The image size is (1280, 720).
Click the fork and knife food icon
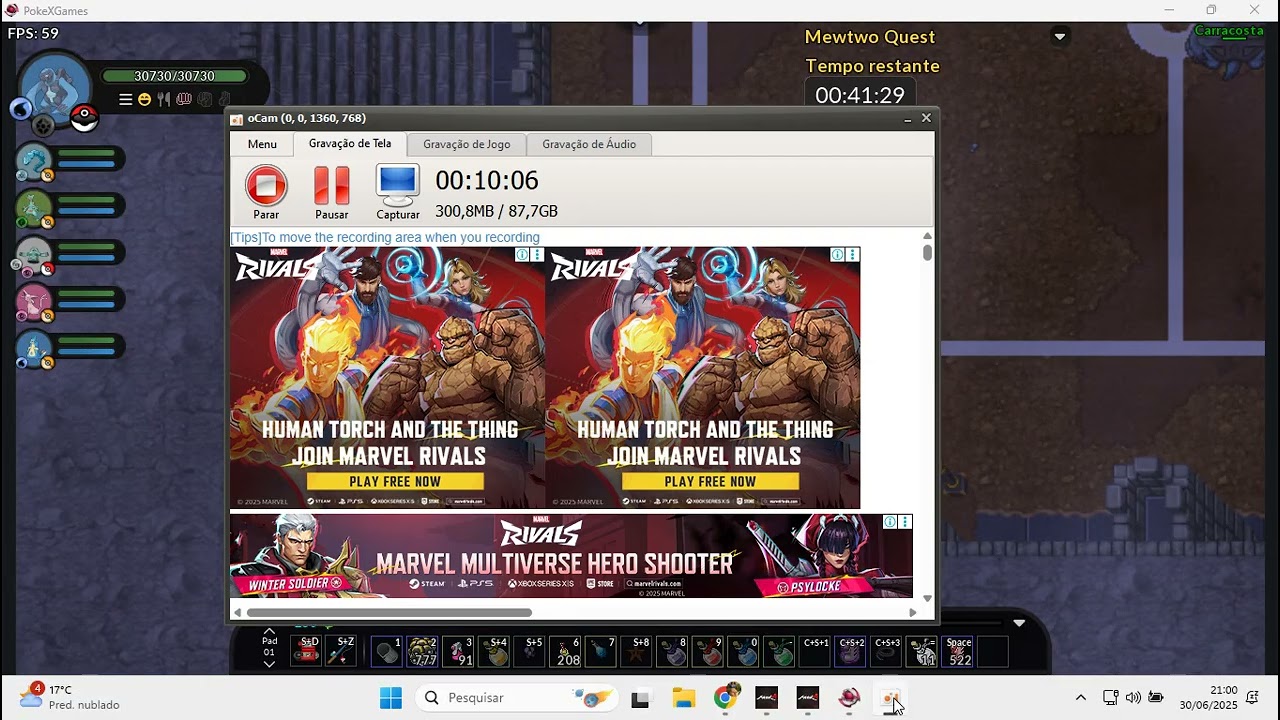pyautogui.click(x=164, y=99)
